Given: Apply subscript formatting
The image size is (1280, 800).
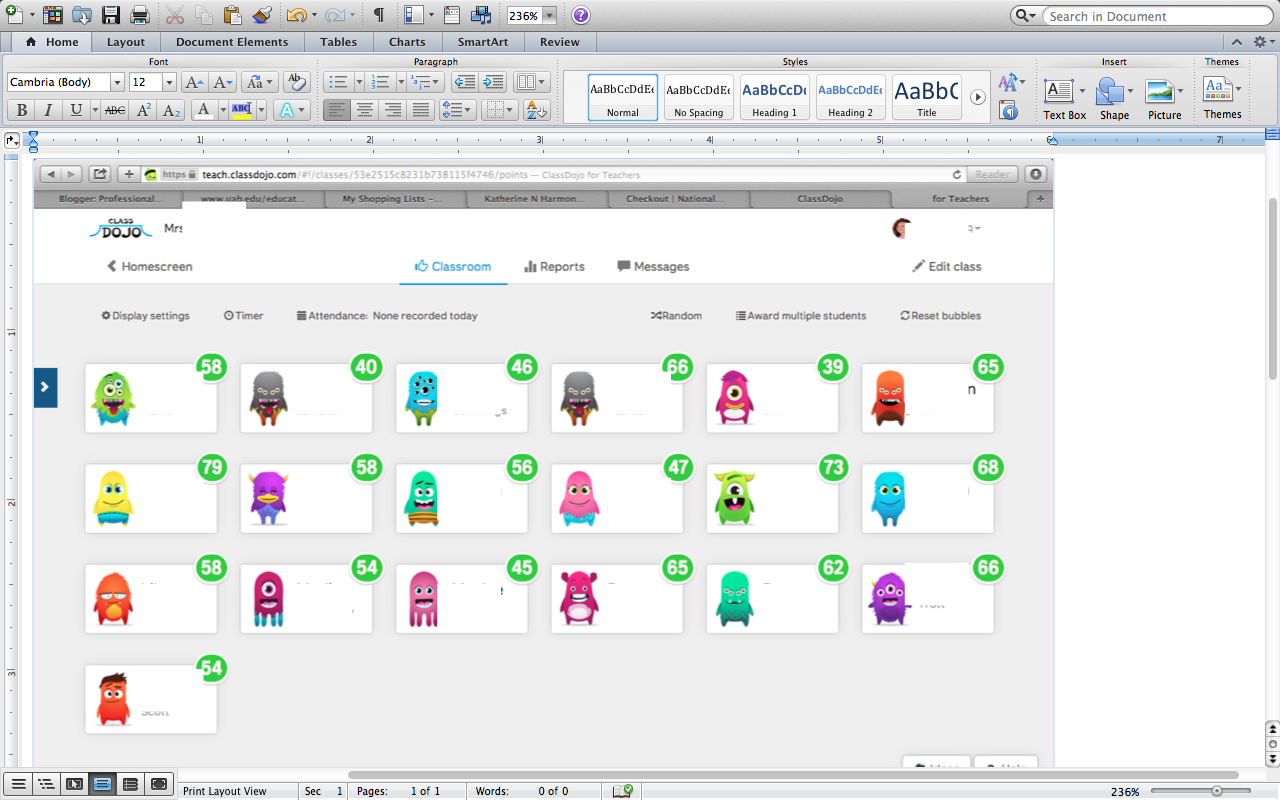Looking at the screenshot, I should [x=172, y=110].
